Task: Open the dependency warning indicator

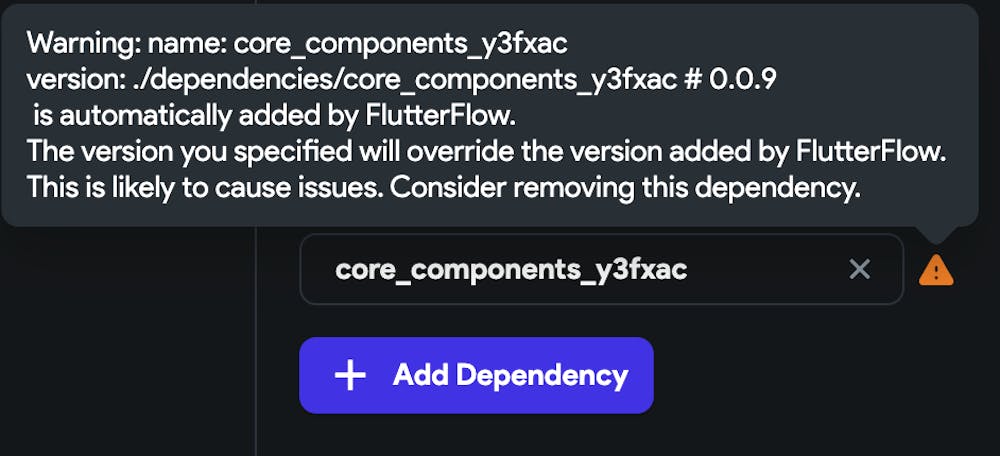Action: tap(936, 270)
